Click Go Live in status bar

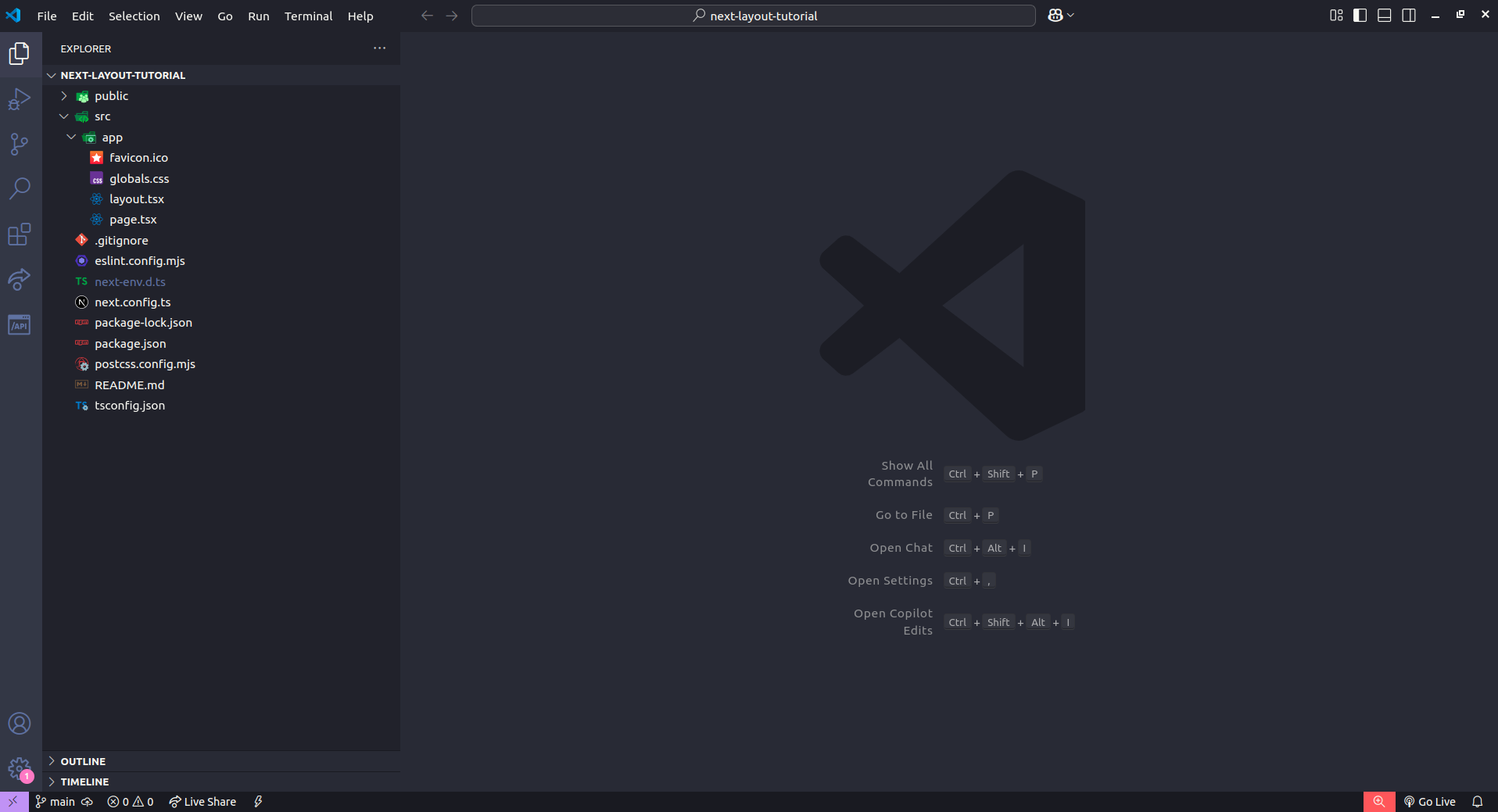1429,802
